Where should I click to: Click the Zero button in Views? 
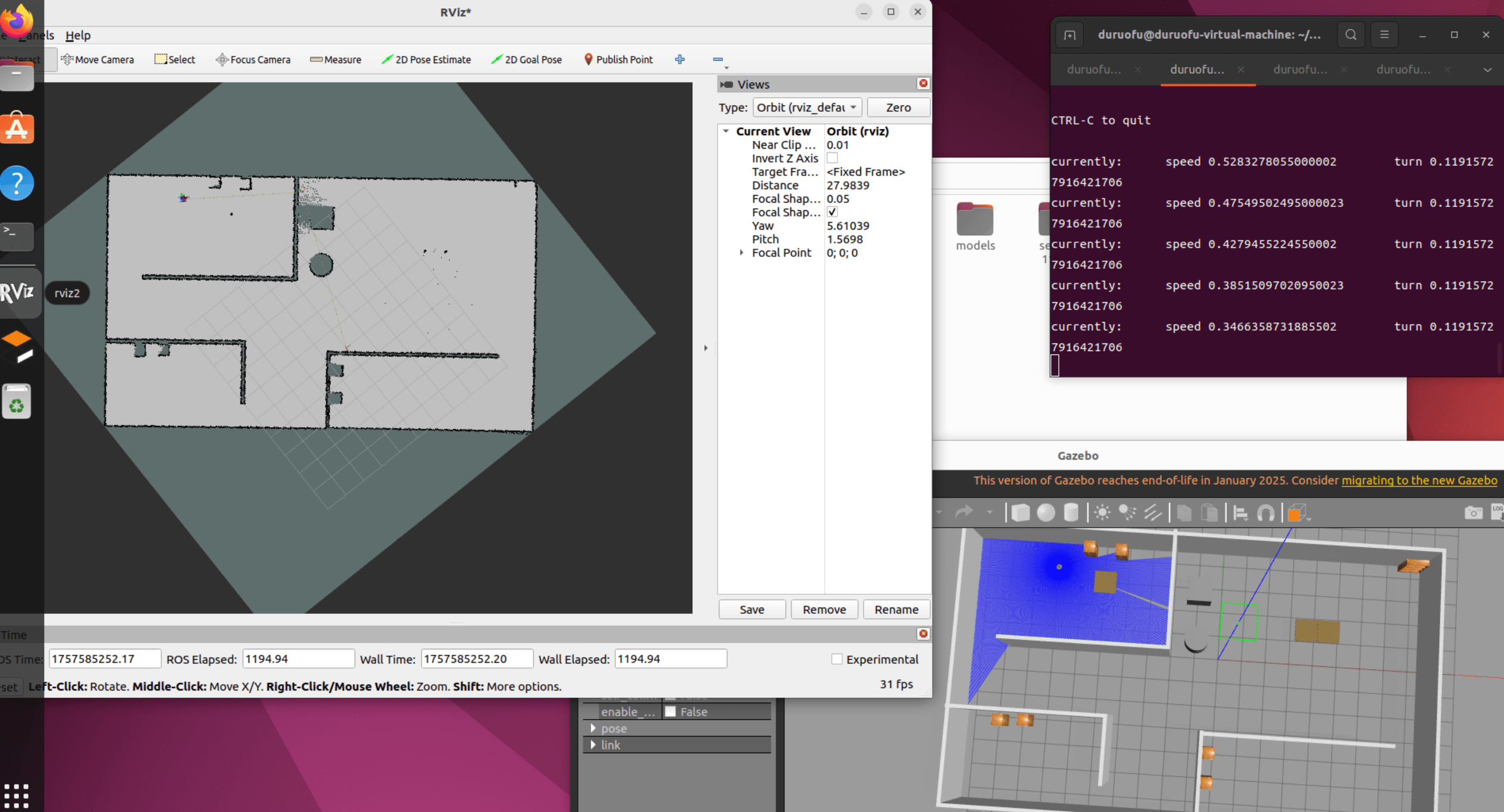point(898,108)
